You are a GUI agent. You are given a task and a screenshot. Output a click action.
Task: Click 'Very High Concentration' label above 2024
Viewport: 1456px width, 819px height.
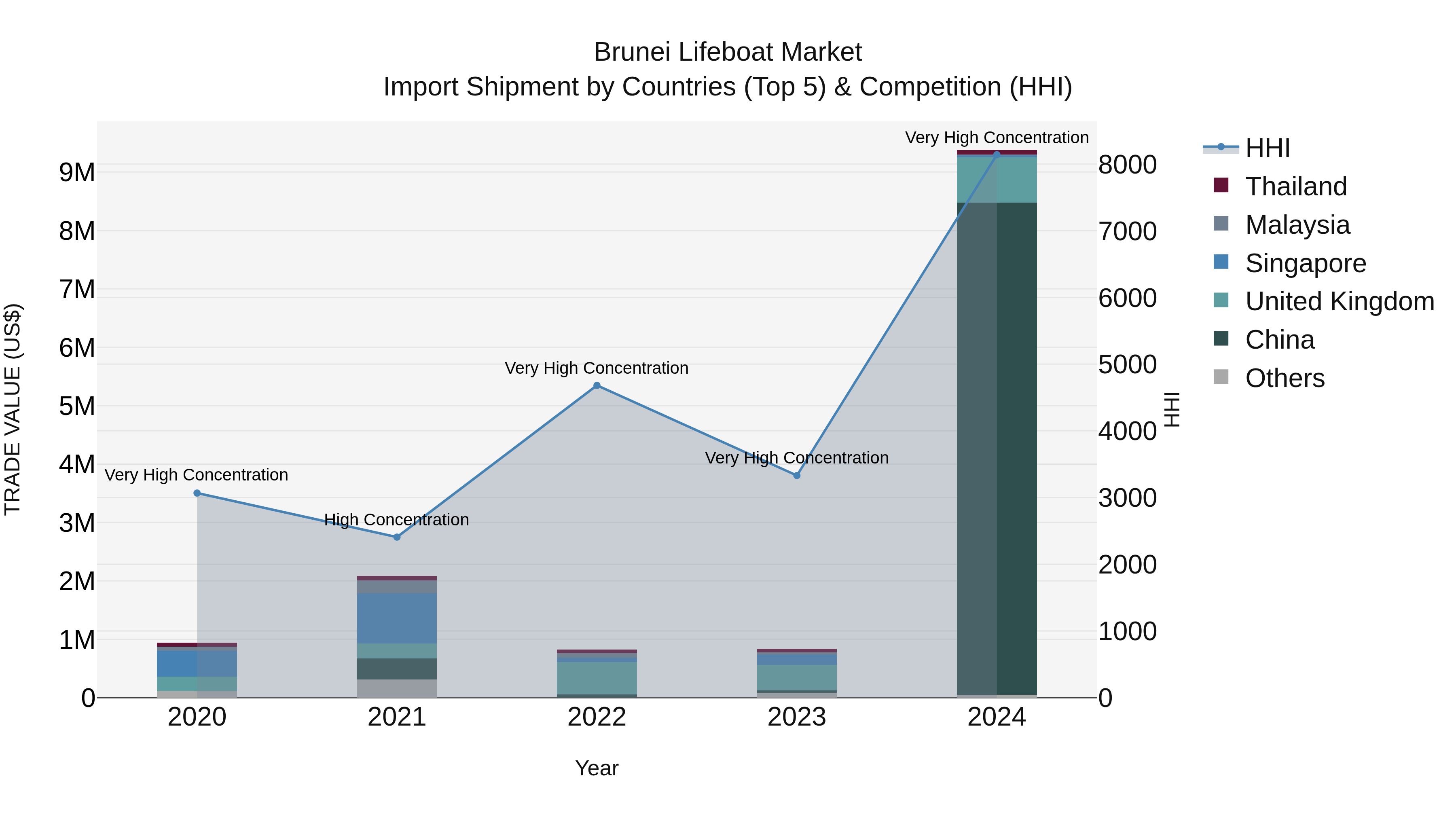[997, 138]
